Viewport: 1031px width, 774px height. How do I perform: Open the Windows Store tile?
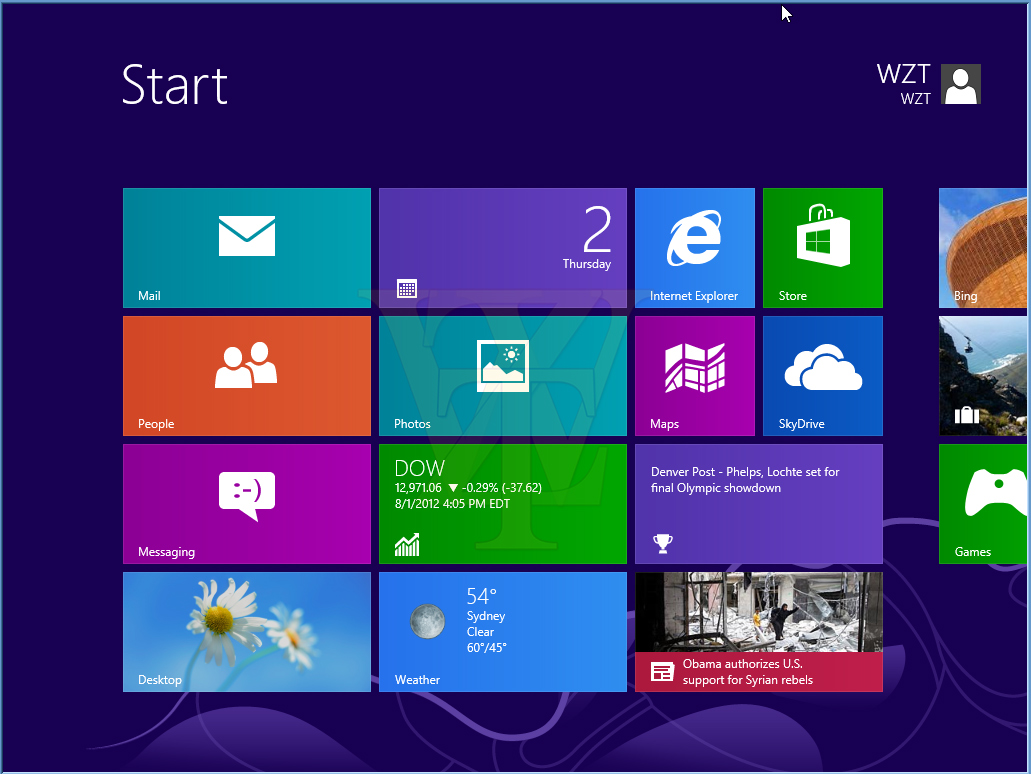pos(822,247)
